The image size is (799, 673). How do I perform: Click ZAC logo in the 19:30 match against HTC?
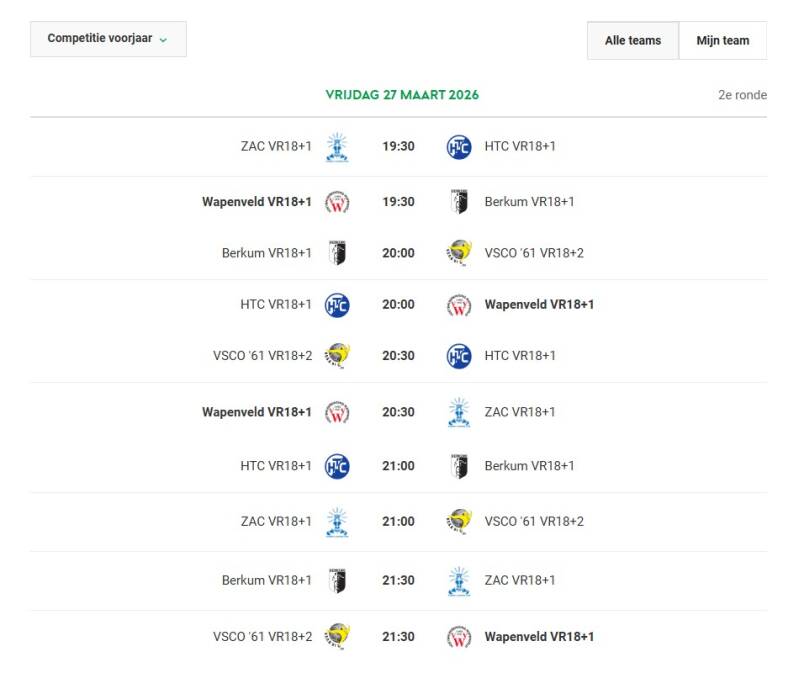pos(337,147)
